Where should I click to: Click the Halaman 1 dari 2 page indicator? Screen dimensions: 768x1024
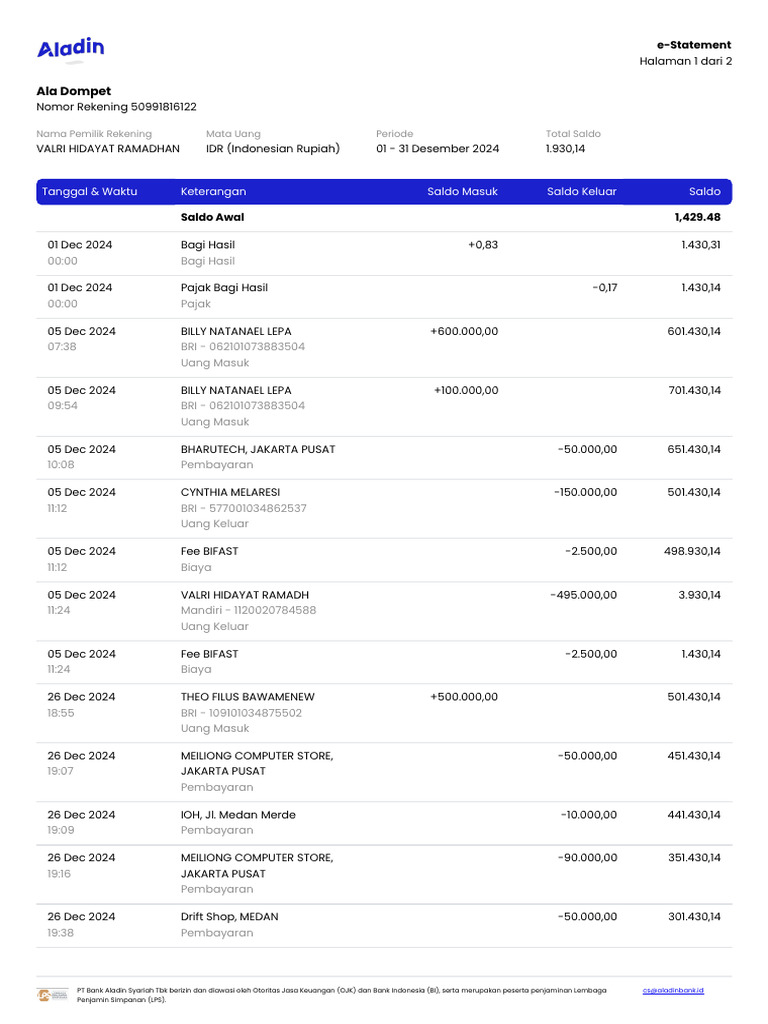pyautogui.click(x=685, y=61)
